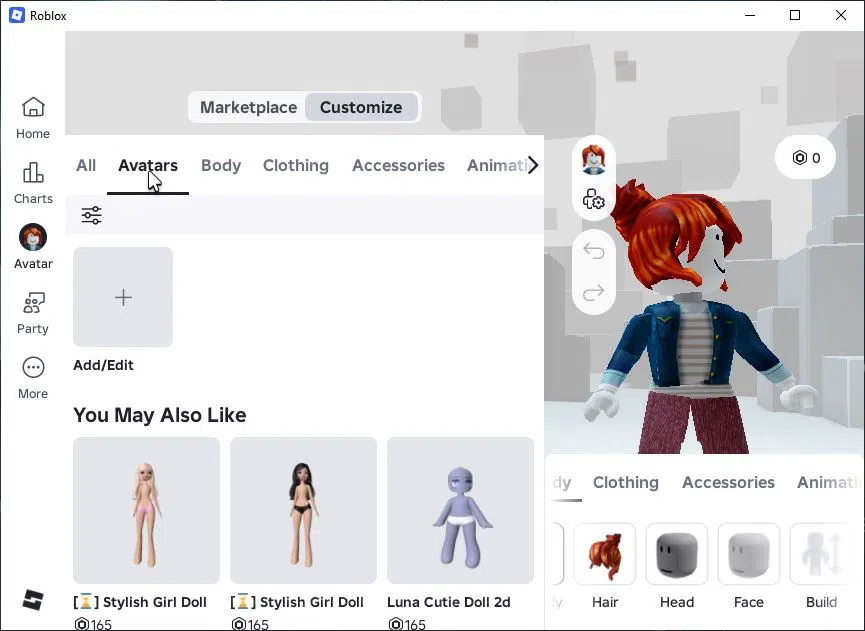Click the Luna Cutie Doll 2d title
This screenshot has height=631, width=865.
coord(448,602)
